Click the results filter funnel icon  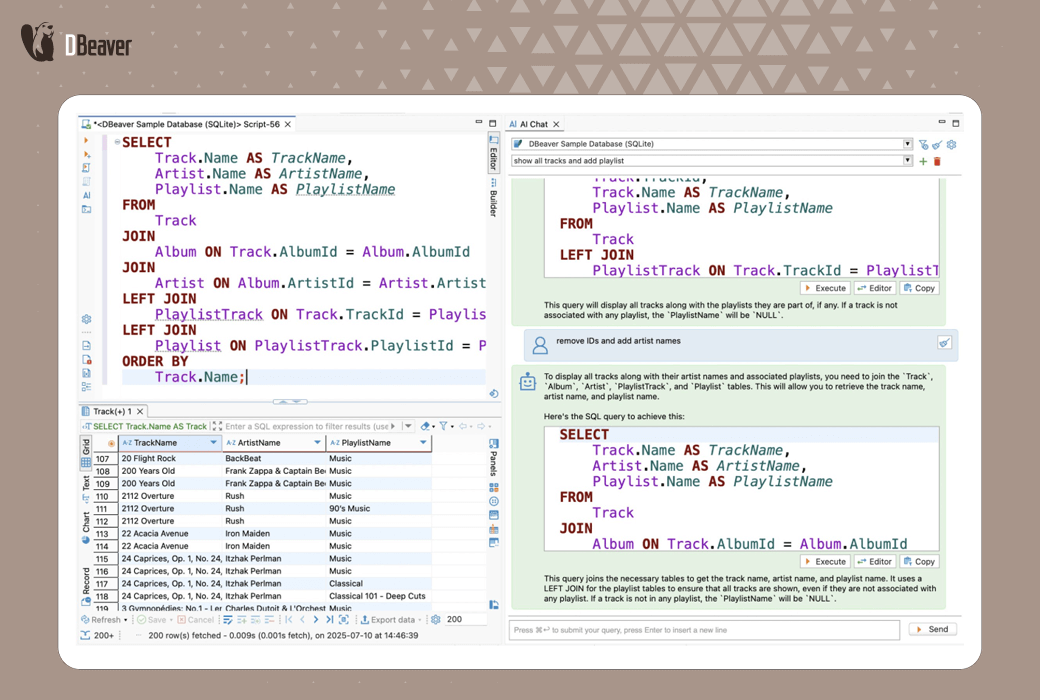(444, 426)
